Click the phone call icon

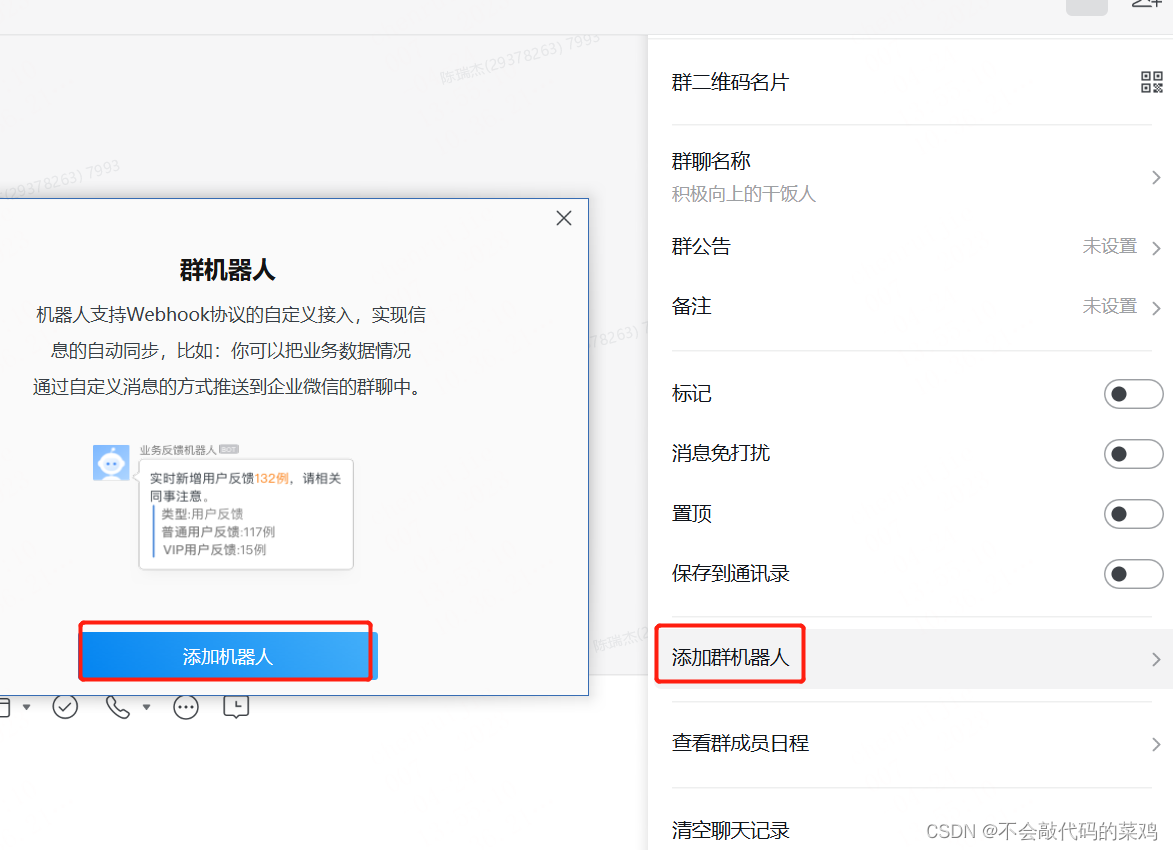pyautogui.click(x=117, y=706)
